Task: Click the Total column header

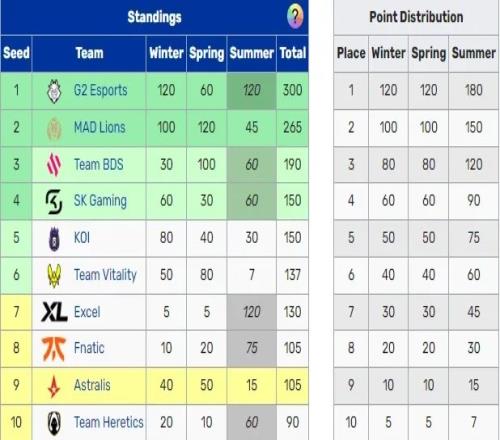Action: click(x=293, y=53)
